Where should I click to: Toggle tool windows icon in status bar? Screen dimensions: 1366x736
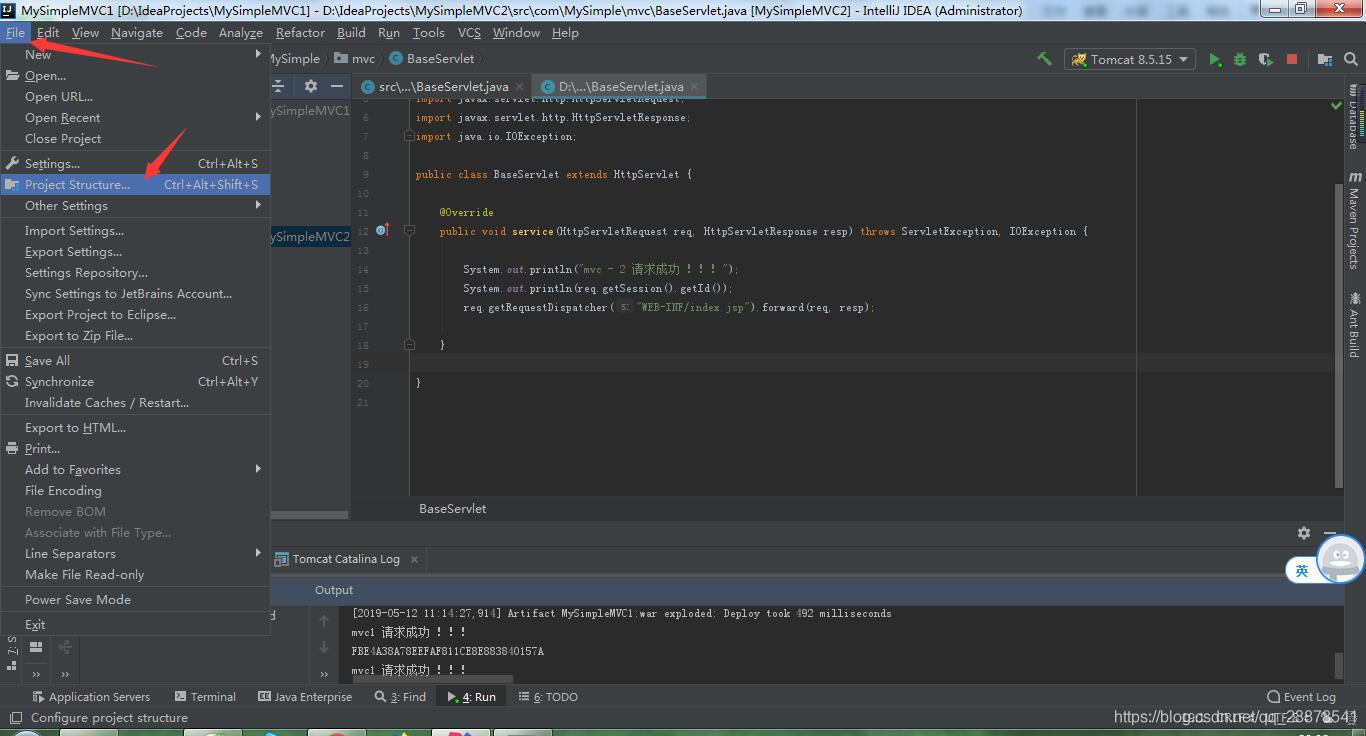click(15, 718)
